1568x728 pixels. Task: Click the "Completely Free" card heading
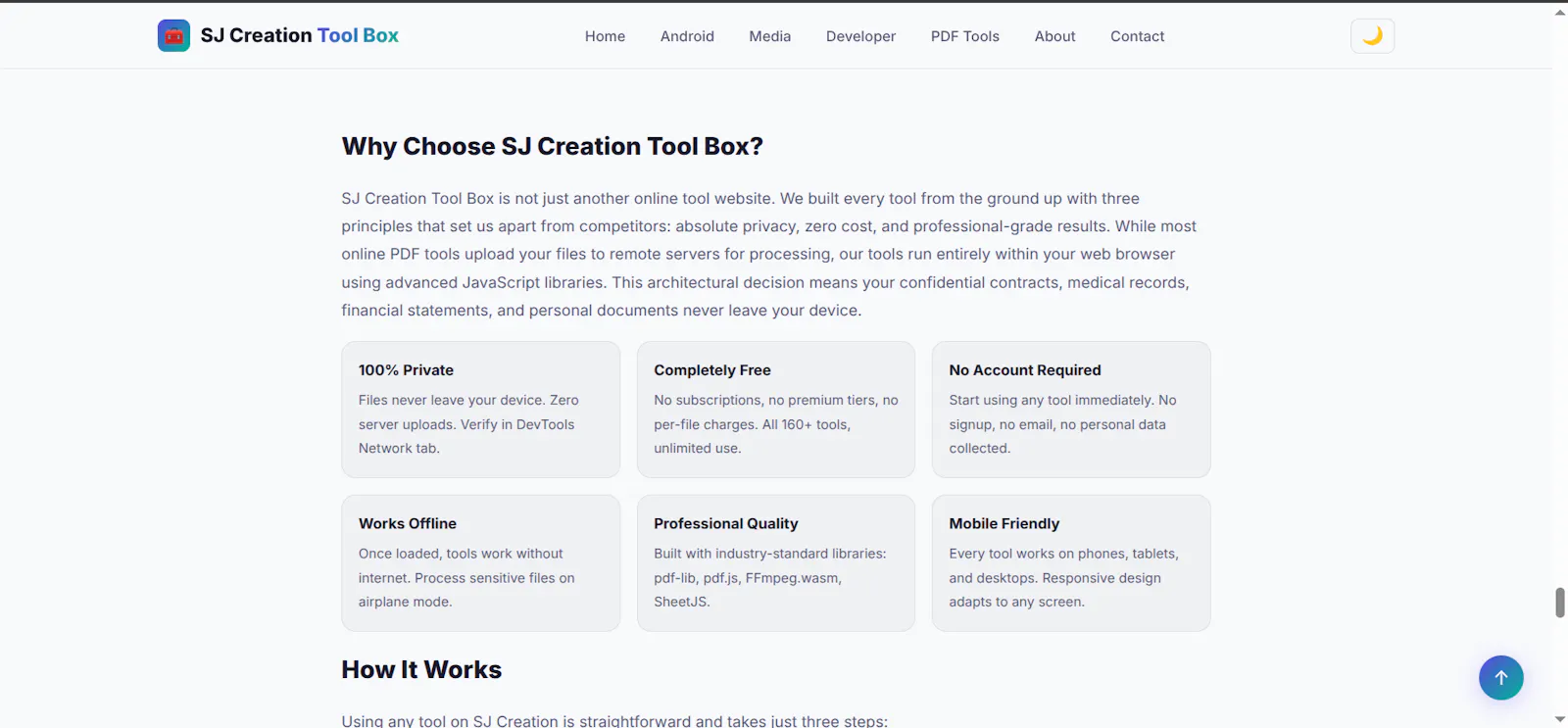pos(712,370)
